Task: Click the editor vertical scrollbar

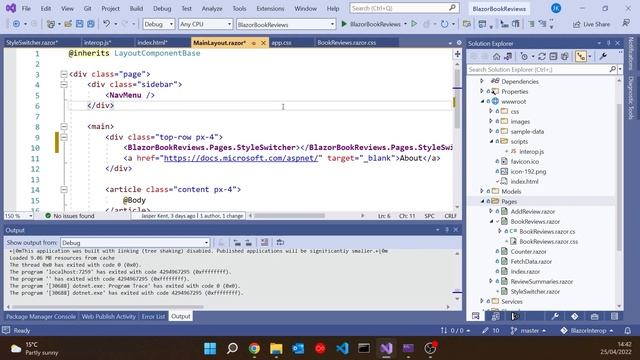Action: (x=457, y=98)
